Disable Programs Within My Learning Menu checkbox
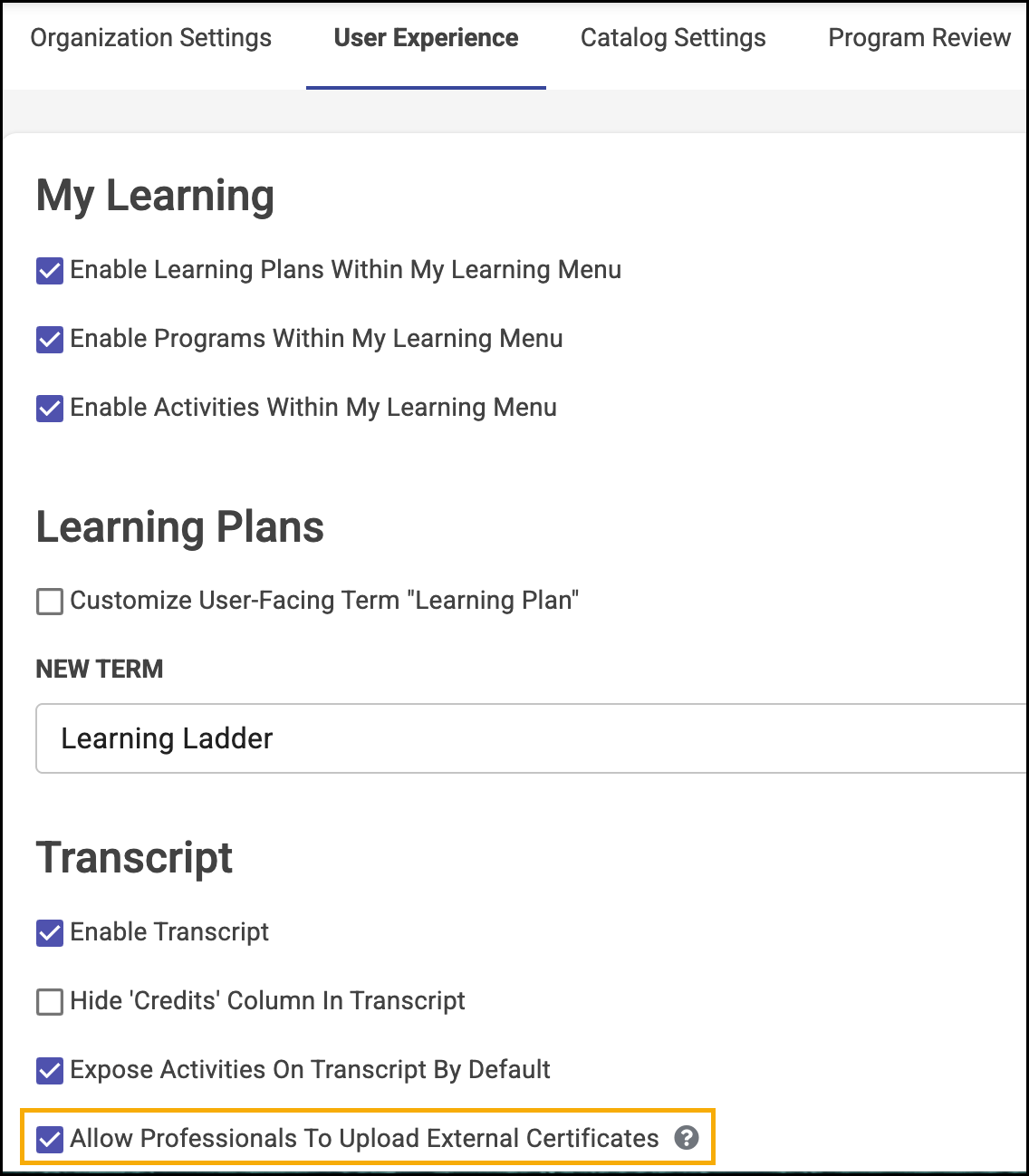Image resolution: width=1029 pixels, height=1176 pixels. tap(50, 339)
